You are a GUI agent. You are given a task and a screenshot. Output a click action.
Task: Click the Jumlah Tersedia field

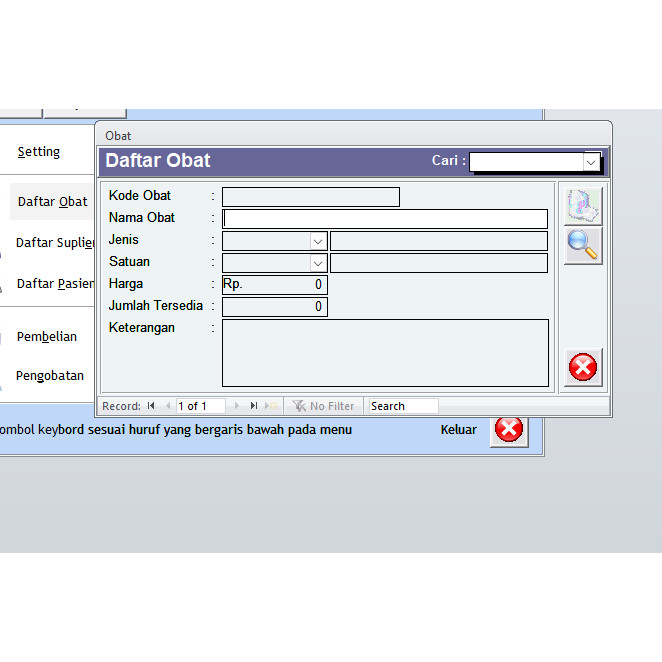tap(275, 307)
